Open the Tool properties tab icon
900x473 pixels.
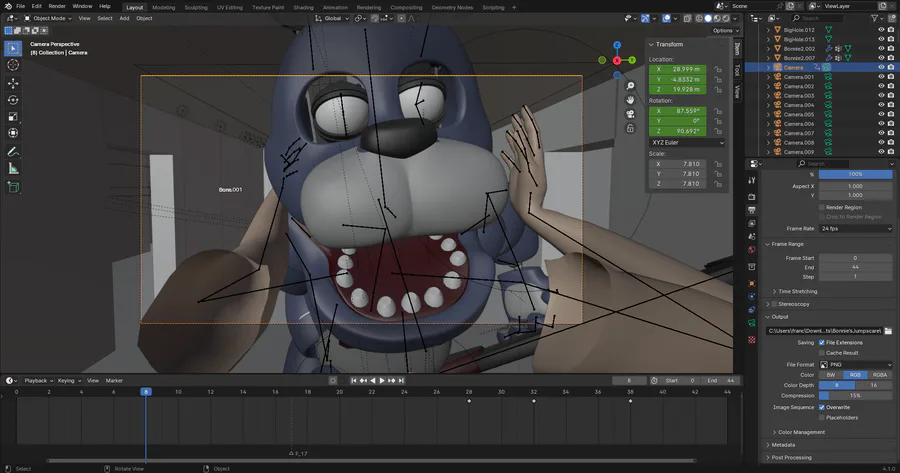[752, 180]
